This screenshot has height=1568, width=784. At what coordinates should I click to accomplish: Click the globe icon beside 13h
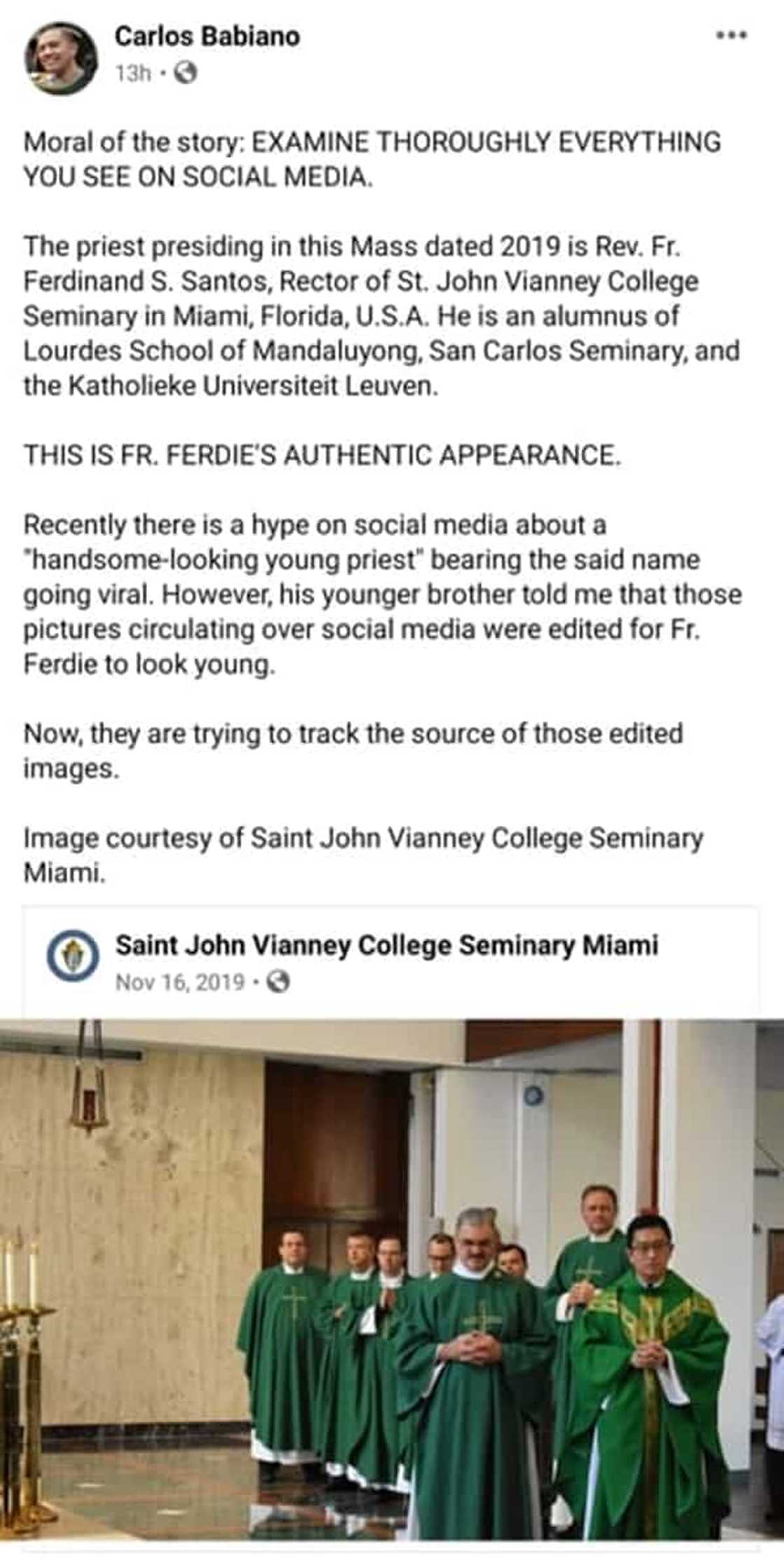pyautogui.click(x=185, y=73)
